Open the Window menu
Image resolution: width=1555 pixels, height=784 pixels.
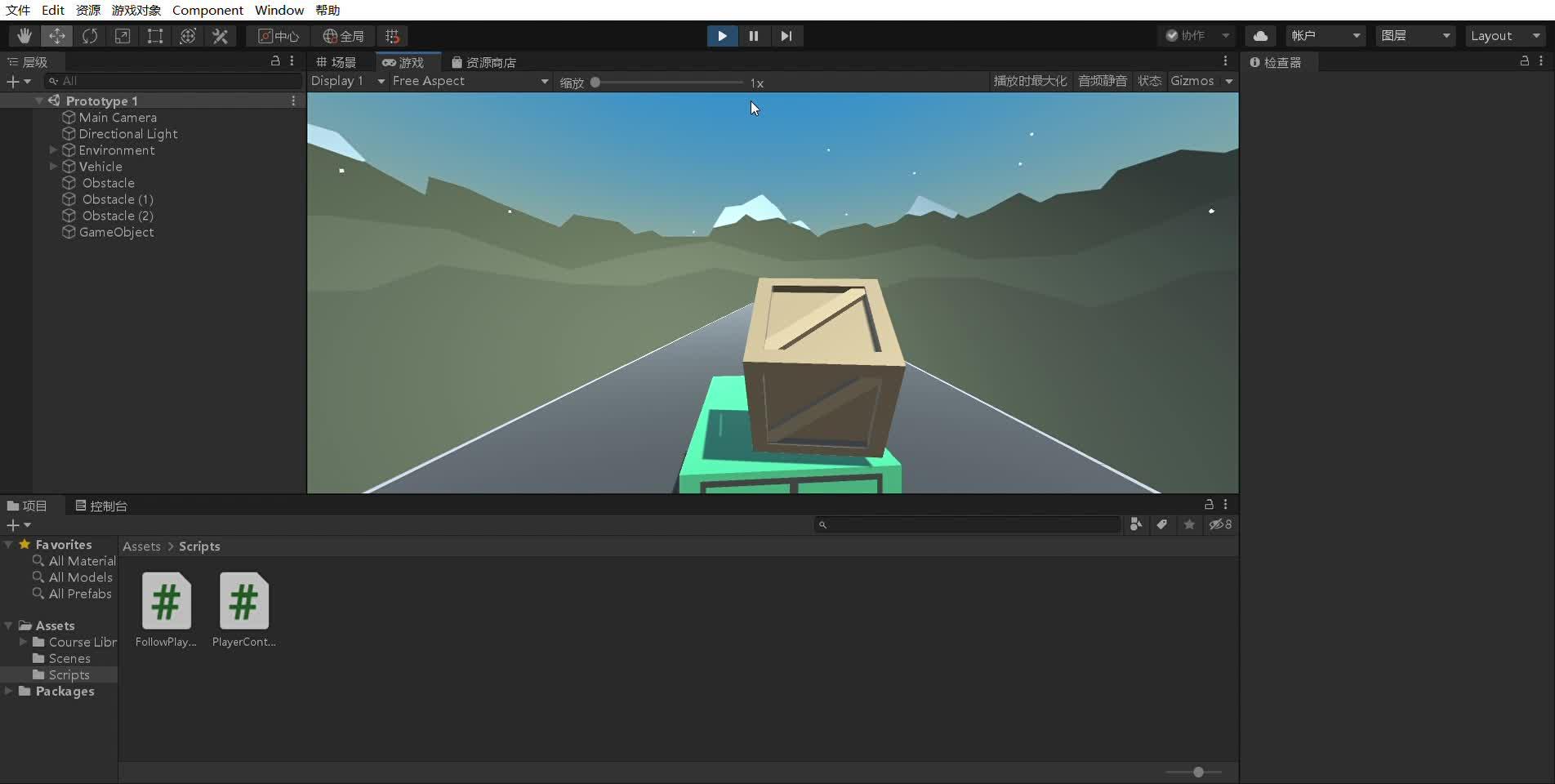coord(278,11)
